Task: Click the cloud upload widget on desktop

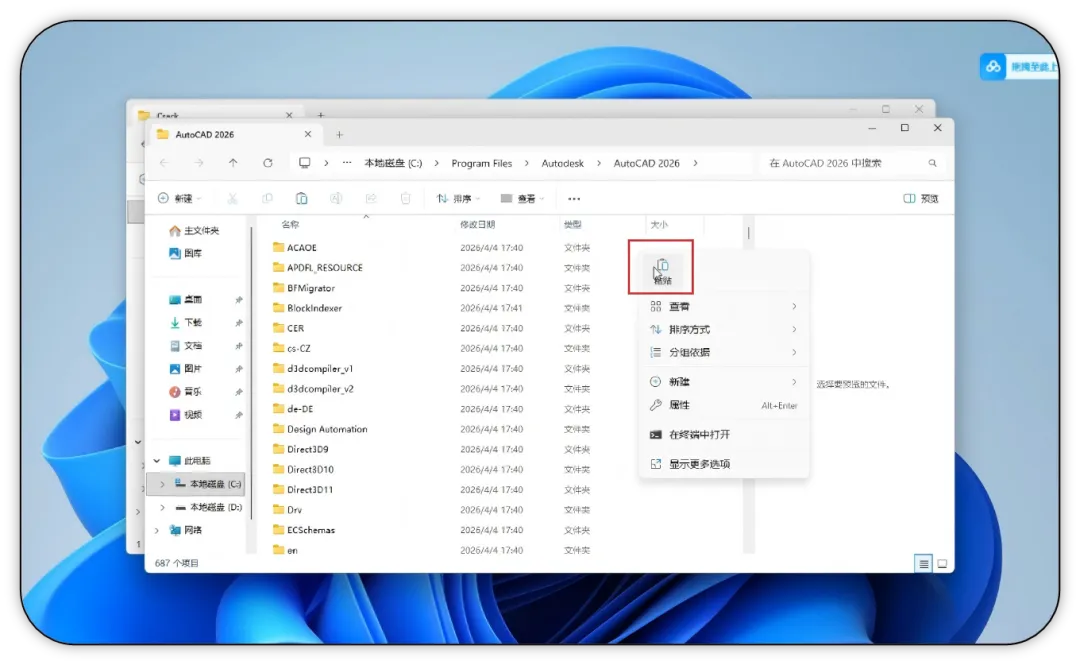Action: [1018, 67]
